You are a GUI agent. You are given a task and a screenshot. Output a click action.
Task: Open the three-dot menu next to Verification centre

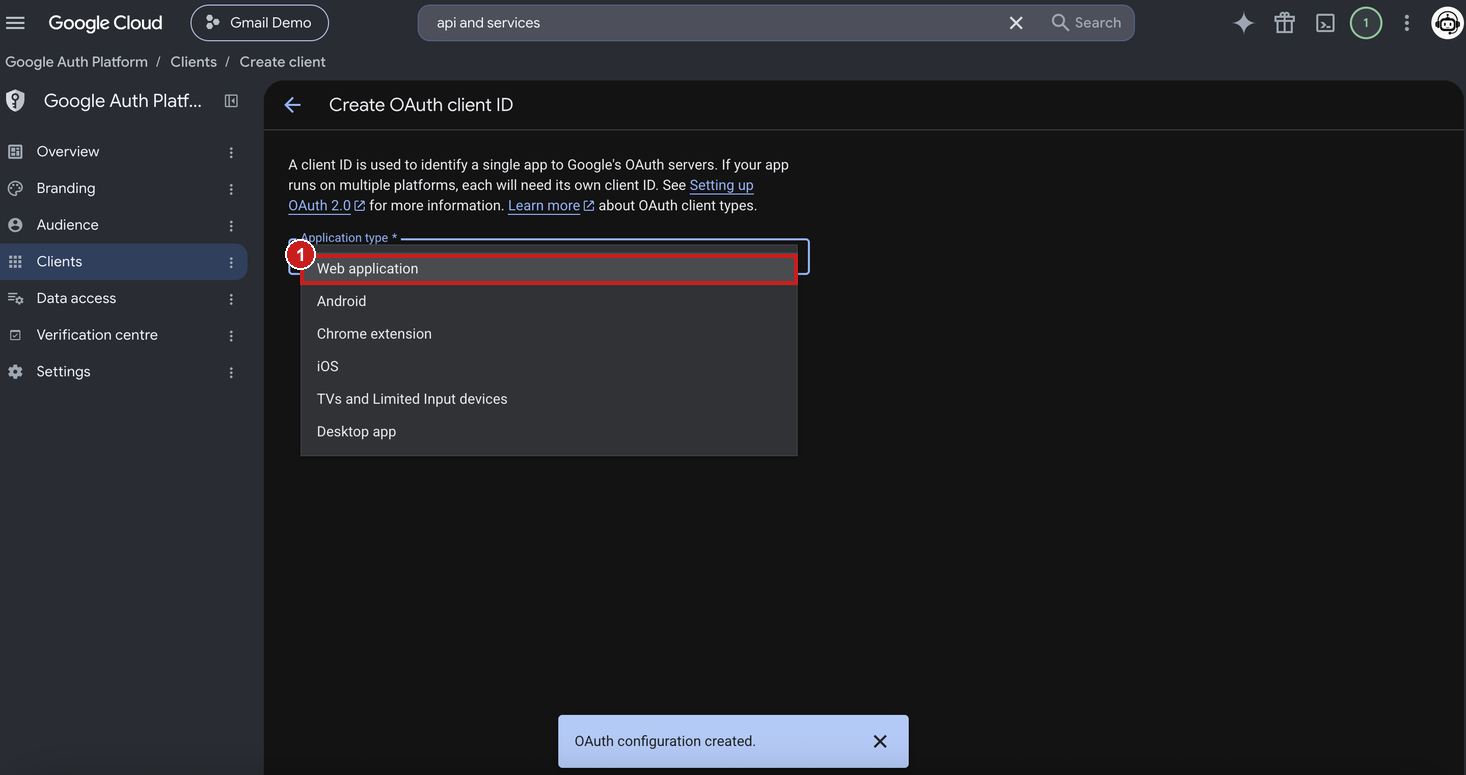[x=231, y=336]
